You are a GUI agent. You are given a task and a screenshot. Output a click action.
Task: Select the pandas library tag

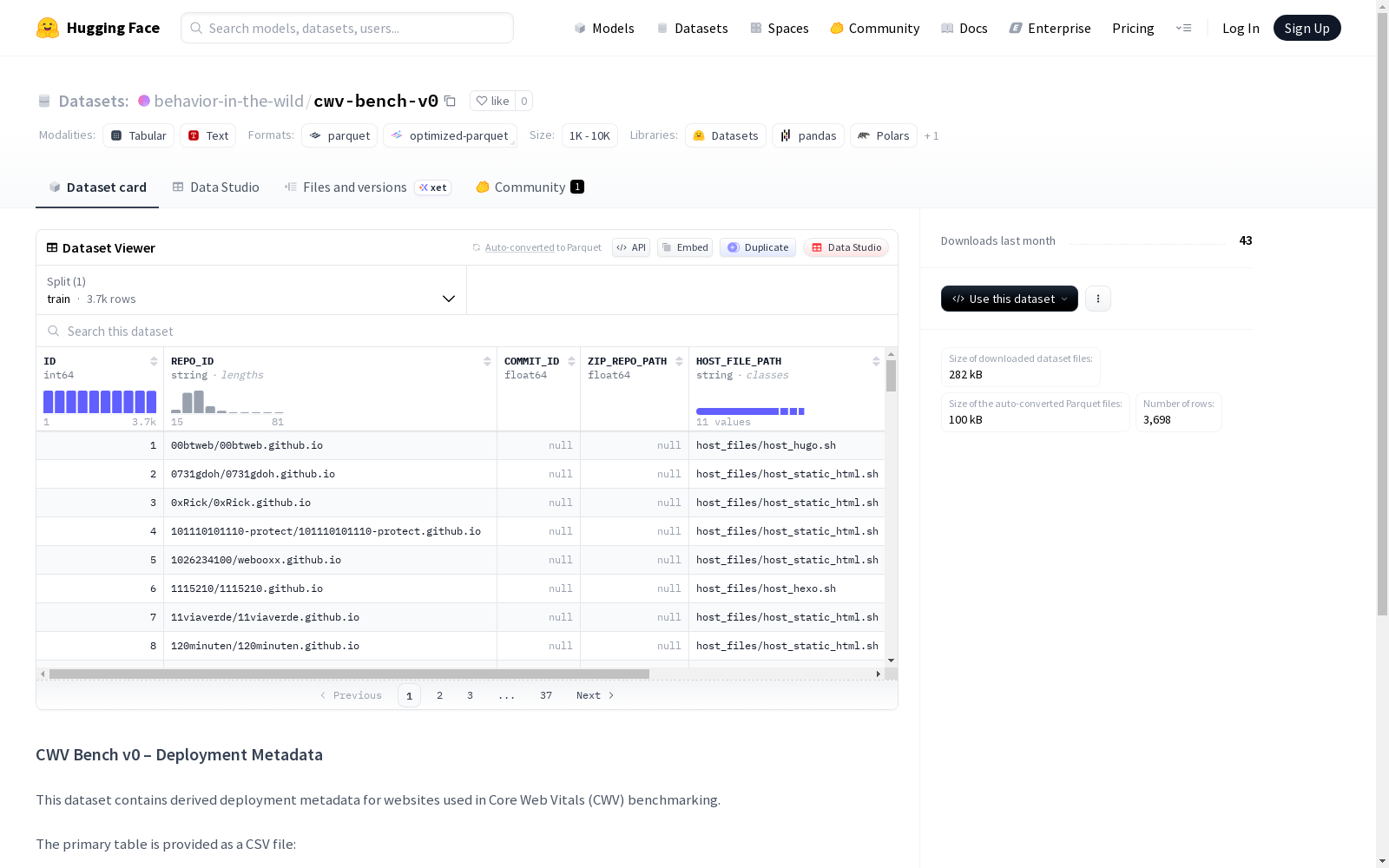[x=808, y=135]
